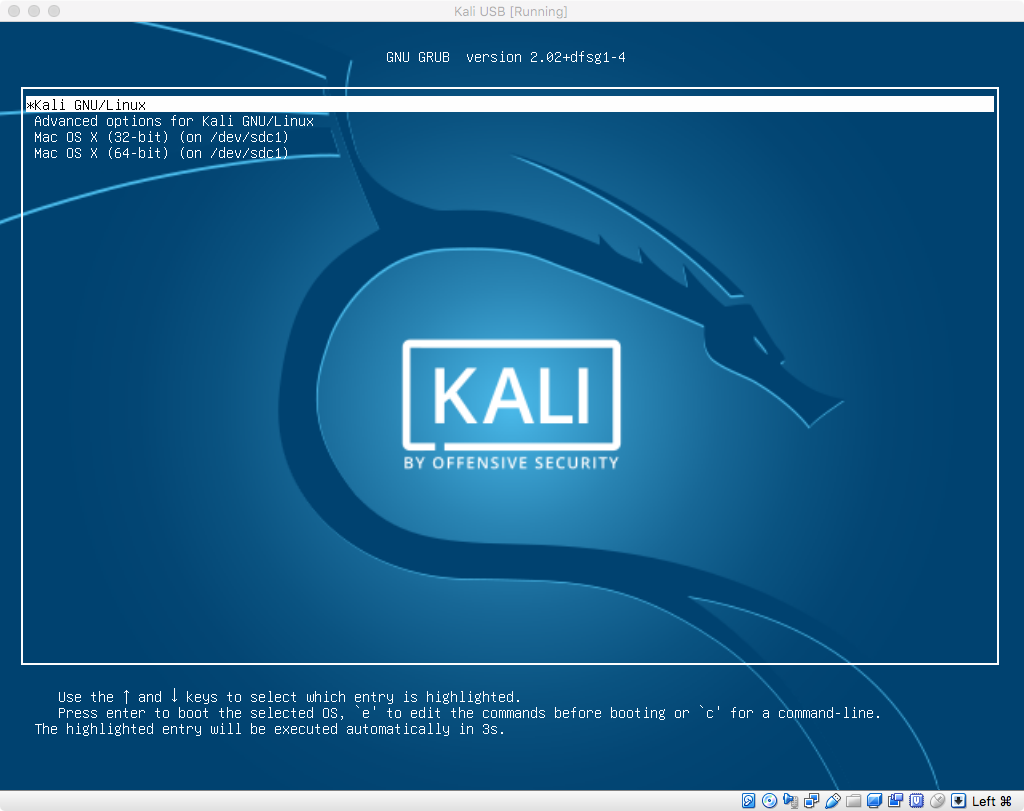The width and height of the screenshot is (1024, 811).
Task: Click the audio status icon
Action: (790, 801)
